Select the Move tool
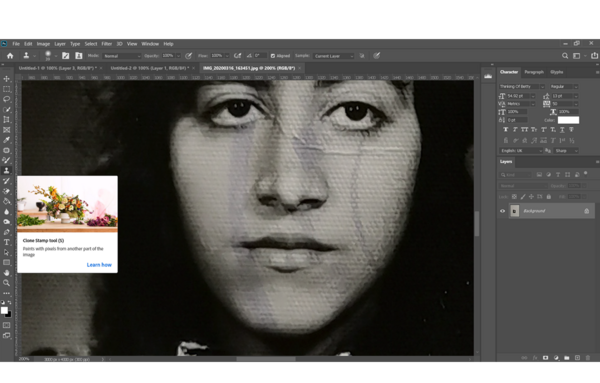 click(x=7, y=79)
